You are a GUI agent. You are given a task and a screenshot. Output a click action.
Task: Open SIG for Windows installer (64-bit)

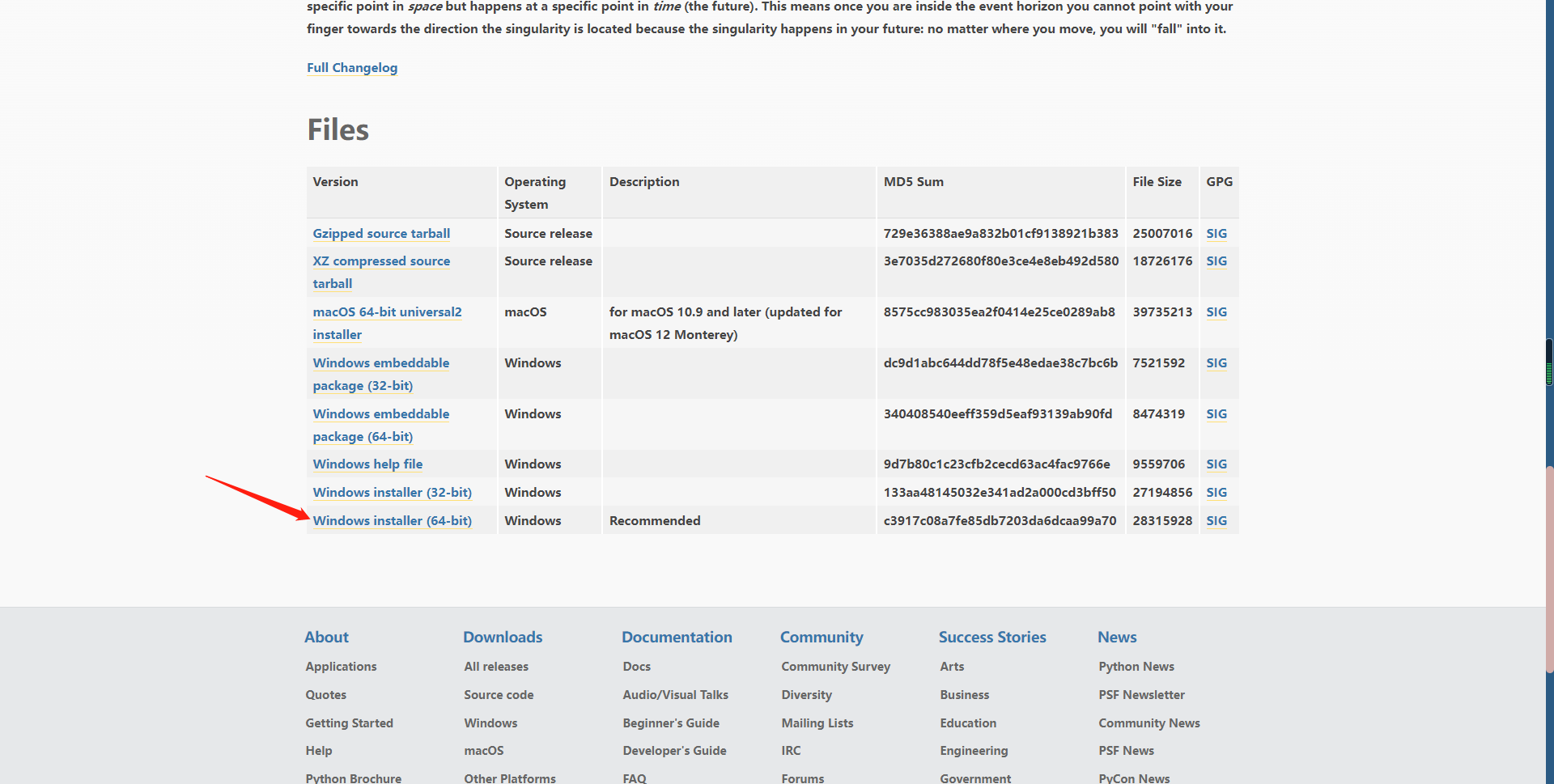tap(1216, 521)
